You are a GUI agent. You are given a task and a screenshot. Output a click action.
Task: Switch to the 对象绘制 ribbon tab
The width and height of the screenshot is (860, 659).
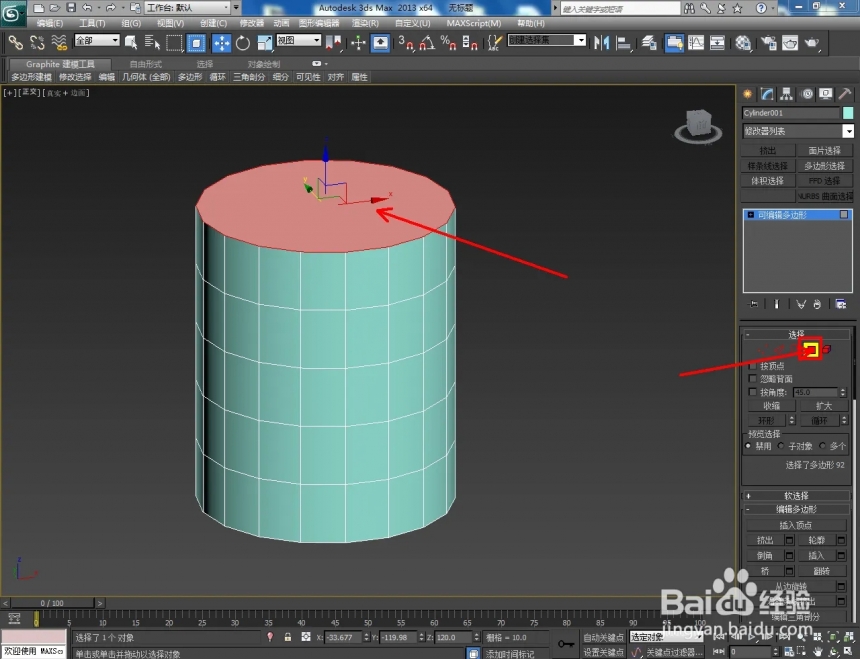point(263,64)
